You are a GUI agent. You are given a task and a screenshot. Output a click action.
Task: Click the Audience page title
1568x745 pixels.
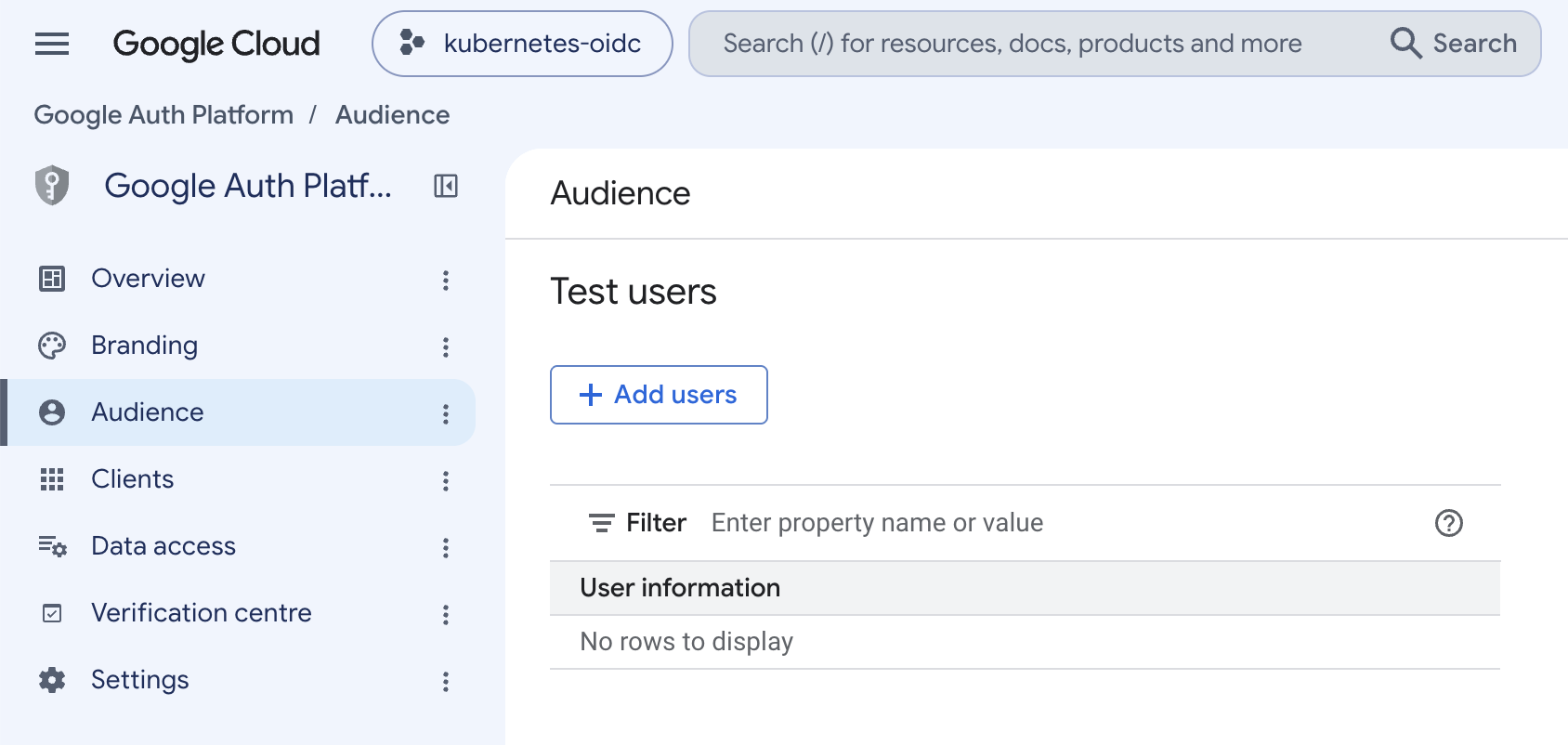click(621, 193)
